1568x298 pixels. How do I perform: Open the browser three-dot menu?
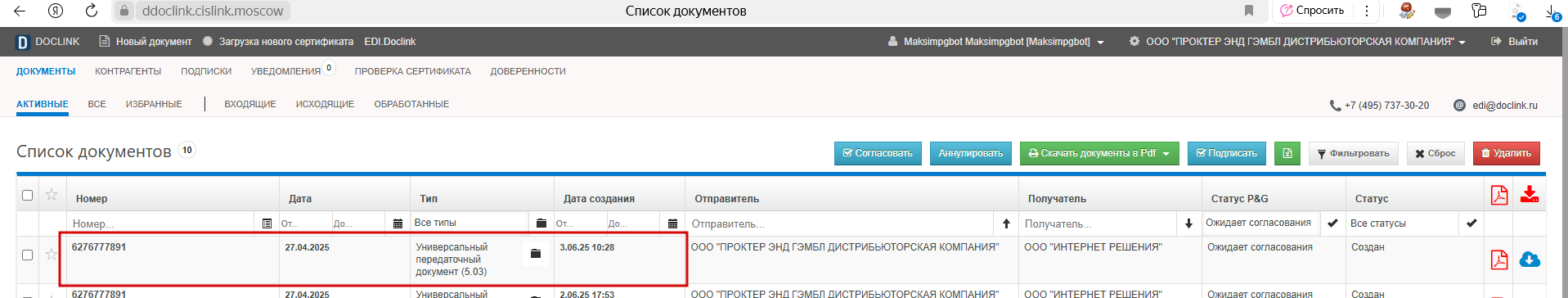(1366, 11)
